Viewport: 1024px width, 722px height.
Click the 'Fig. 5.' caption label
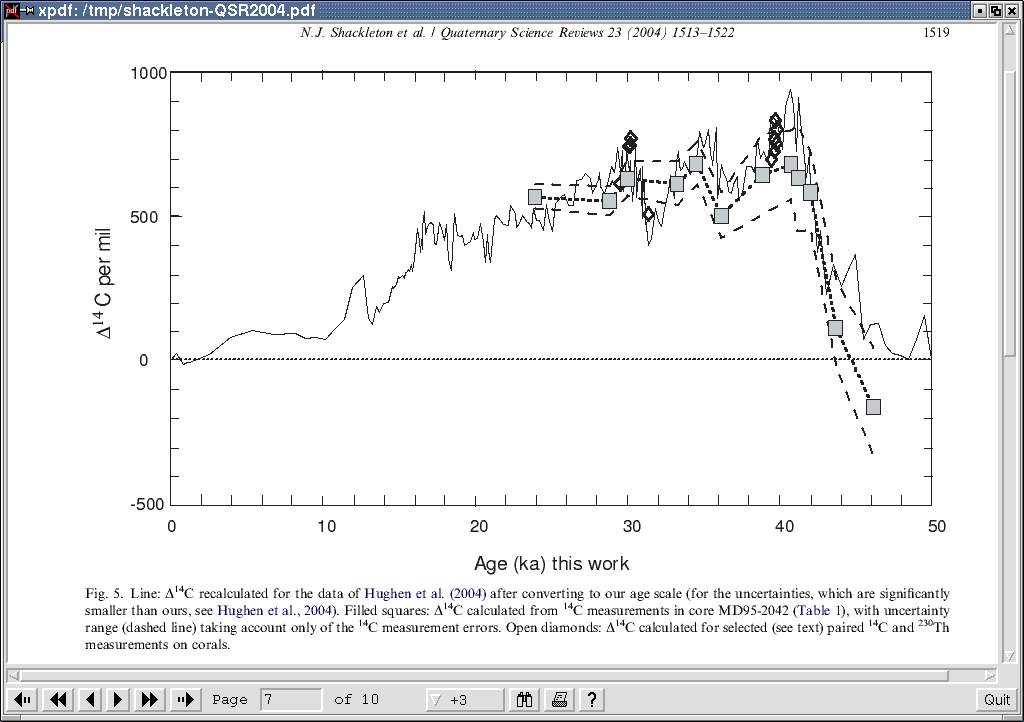[104, 593]
